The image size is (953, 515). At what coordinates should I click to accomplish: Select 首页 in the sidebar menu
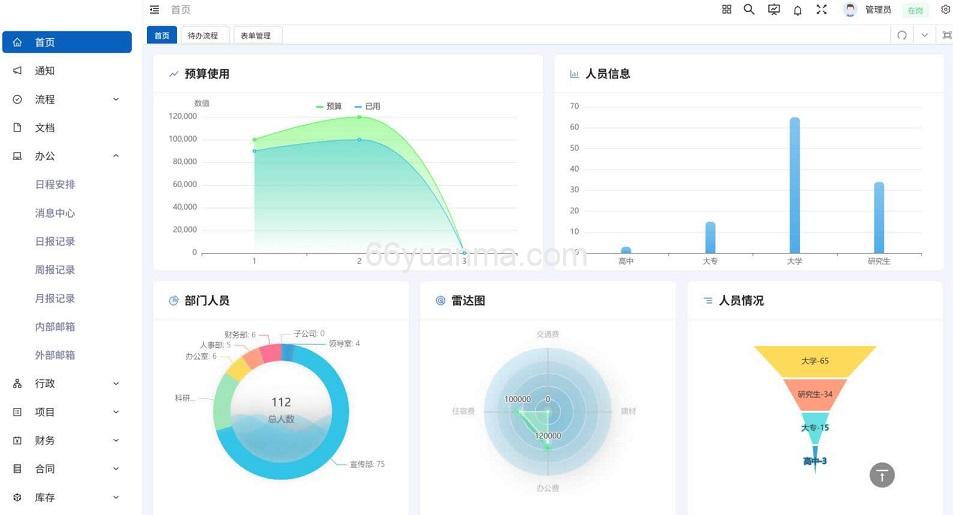pos(67,42)
